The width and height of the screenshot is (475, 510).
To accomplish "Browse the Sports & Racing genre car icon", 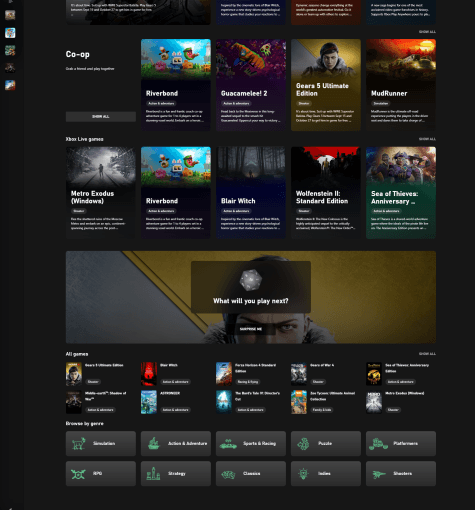I will coord(251,443).
